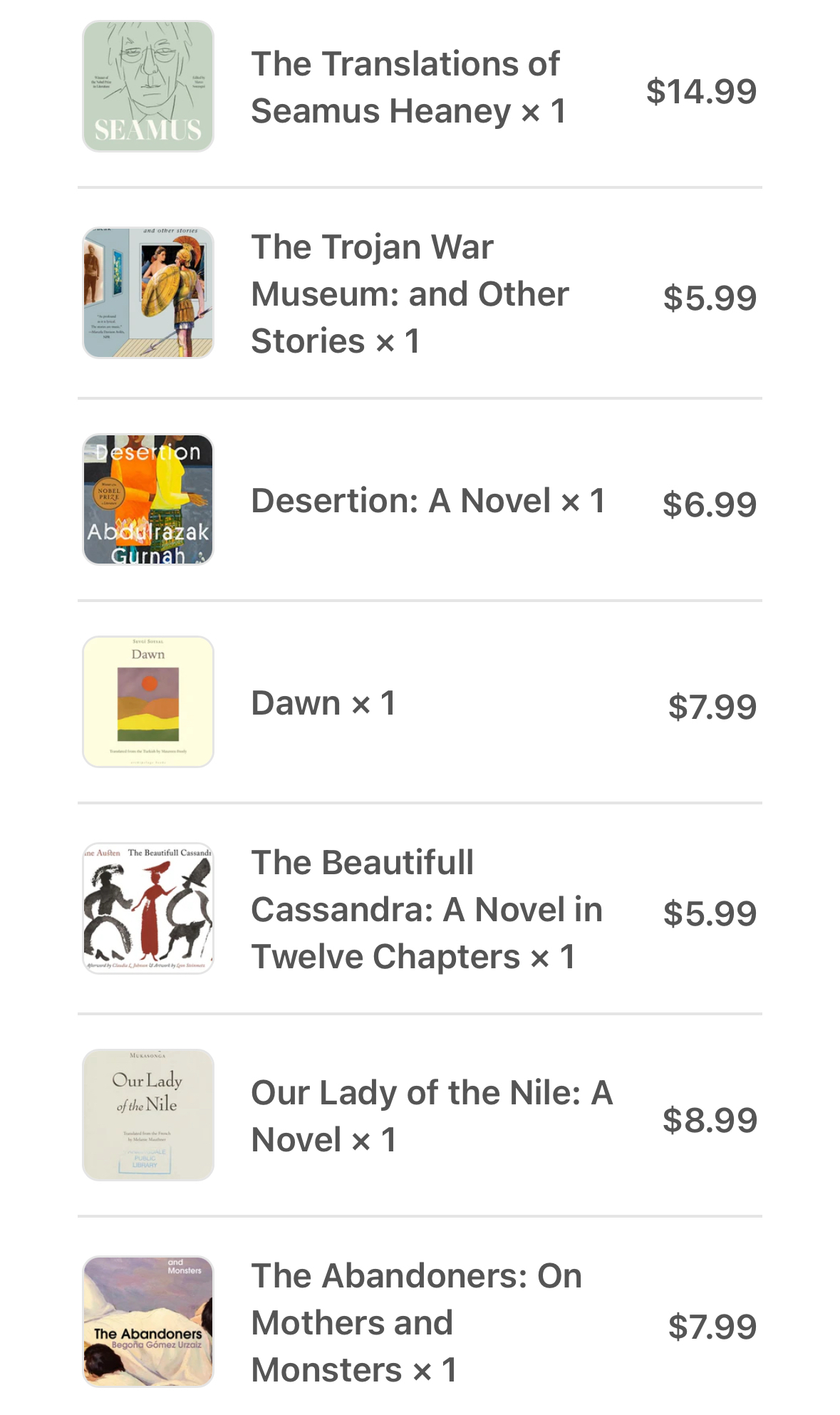Viewport: 840px width, 1415px height.
Task: Select the Desertion: A Novel title
Action: click(427, 501)
